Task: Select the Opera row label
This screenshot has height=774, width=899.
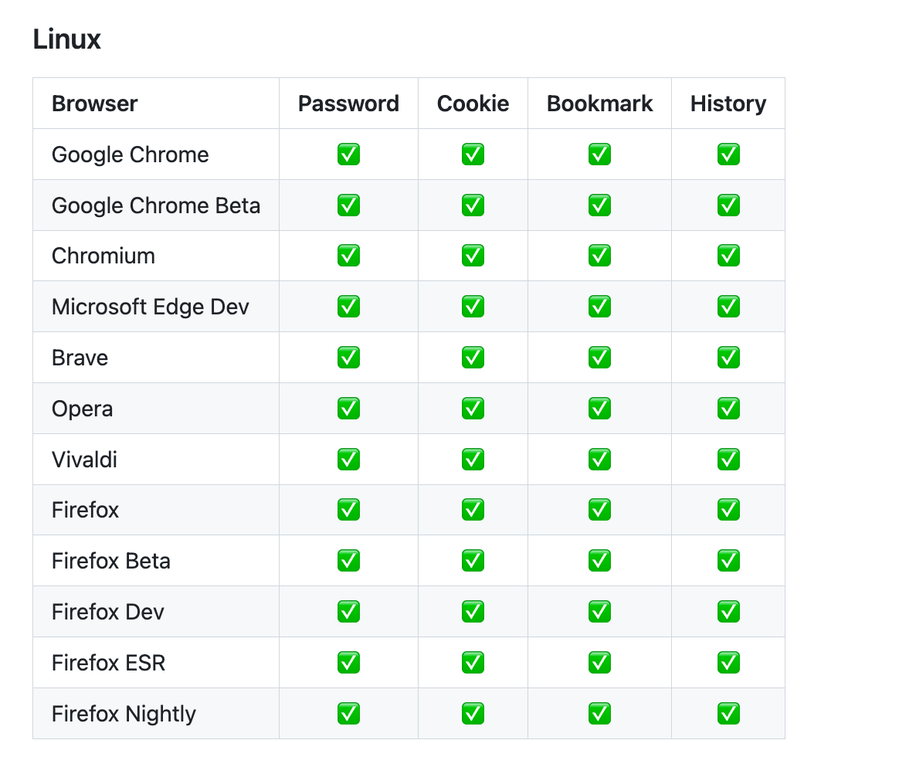Action: (x=82, y=409)
